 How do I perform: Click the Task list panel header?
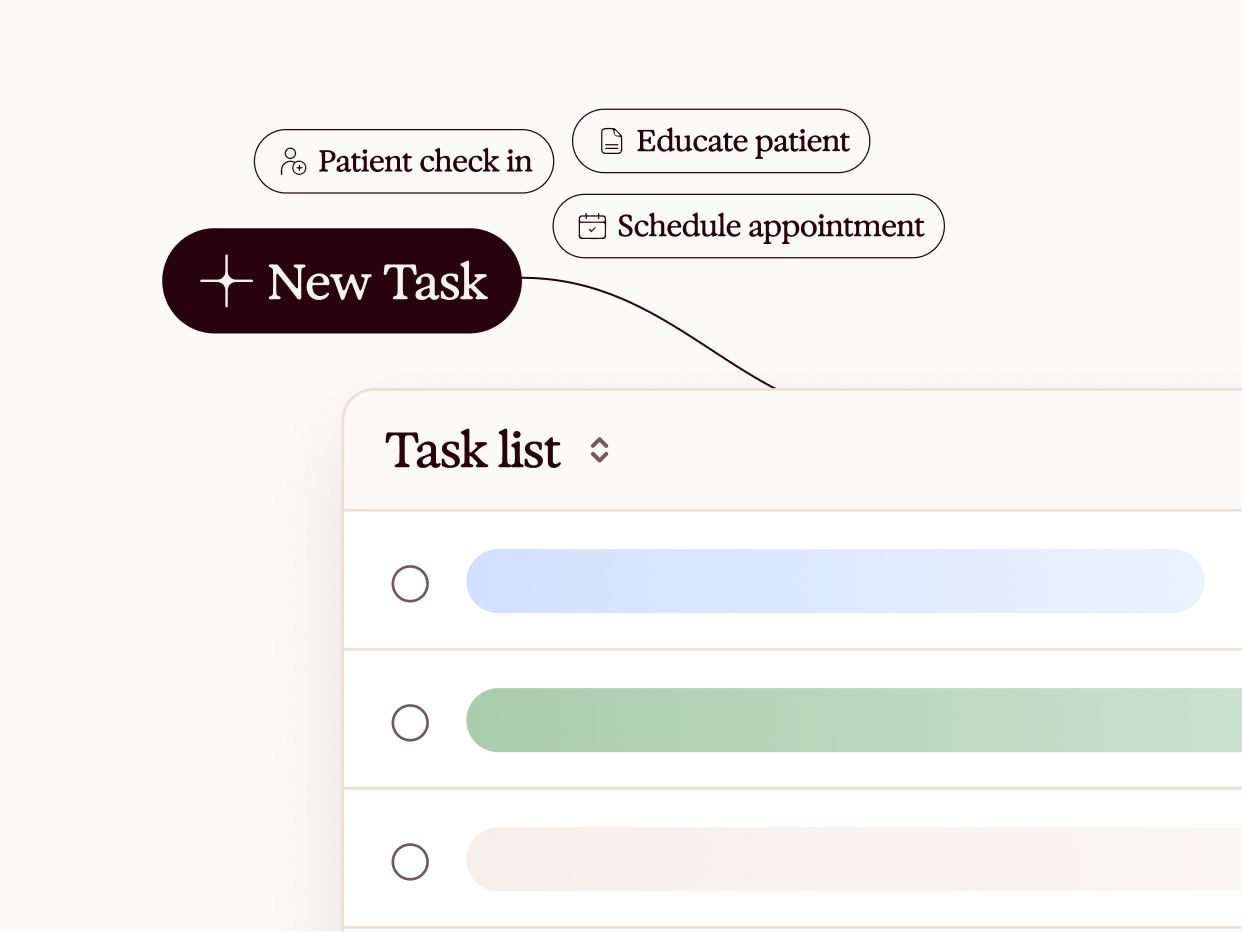pyautogui.click(x=473, y=450)
